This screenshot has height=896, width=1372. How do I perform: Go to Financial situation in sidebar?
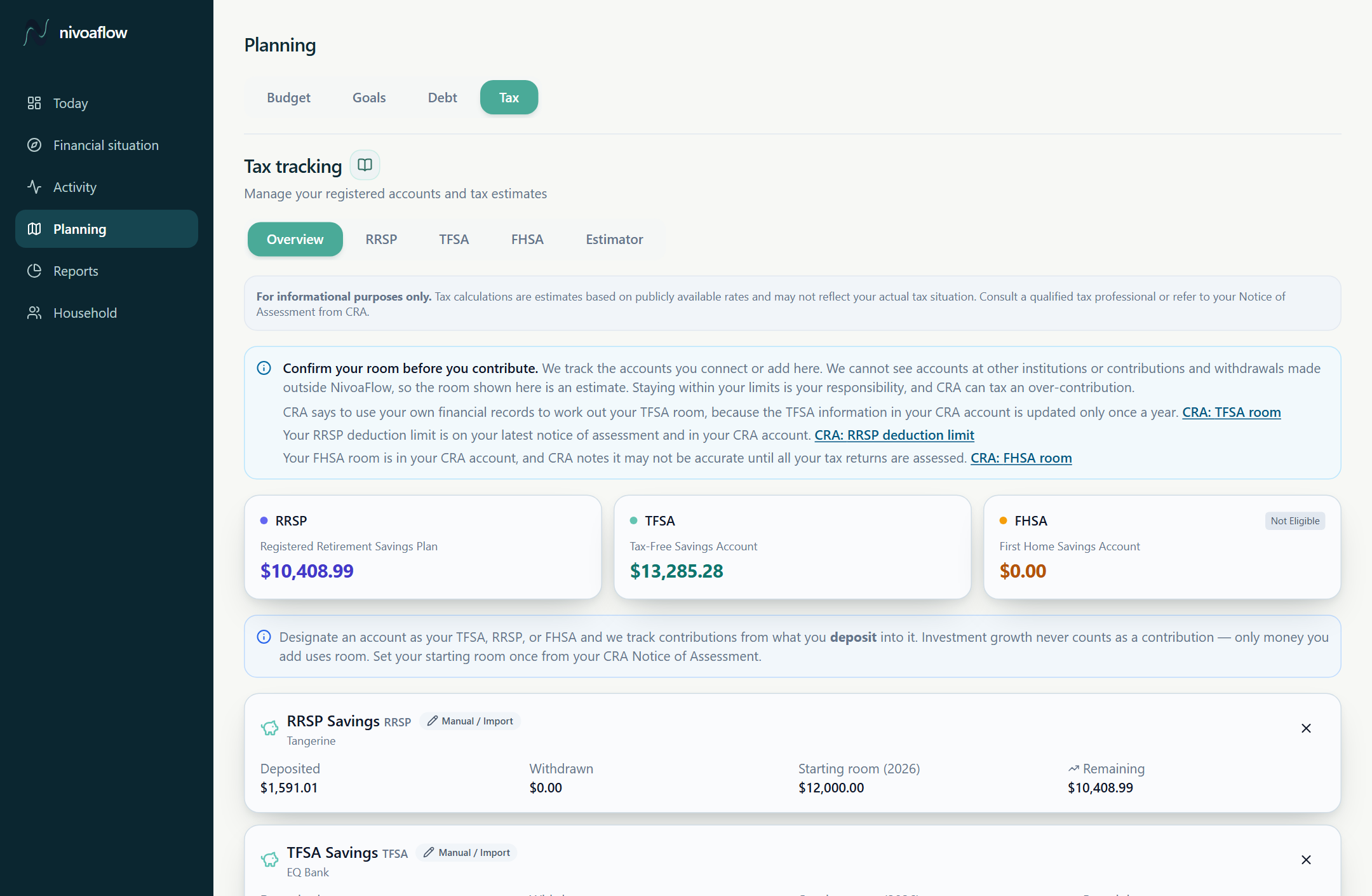(107, 145)
